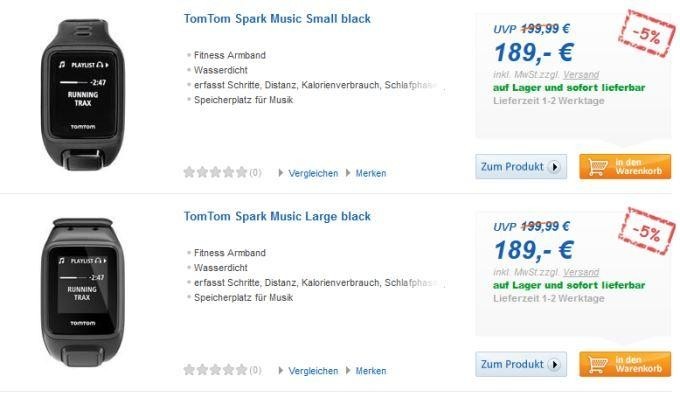The width and height of the screenshot is (680, 397).
Task: Click the Small black watch product image
Action: coord(83,95)
